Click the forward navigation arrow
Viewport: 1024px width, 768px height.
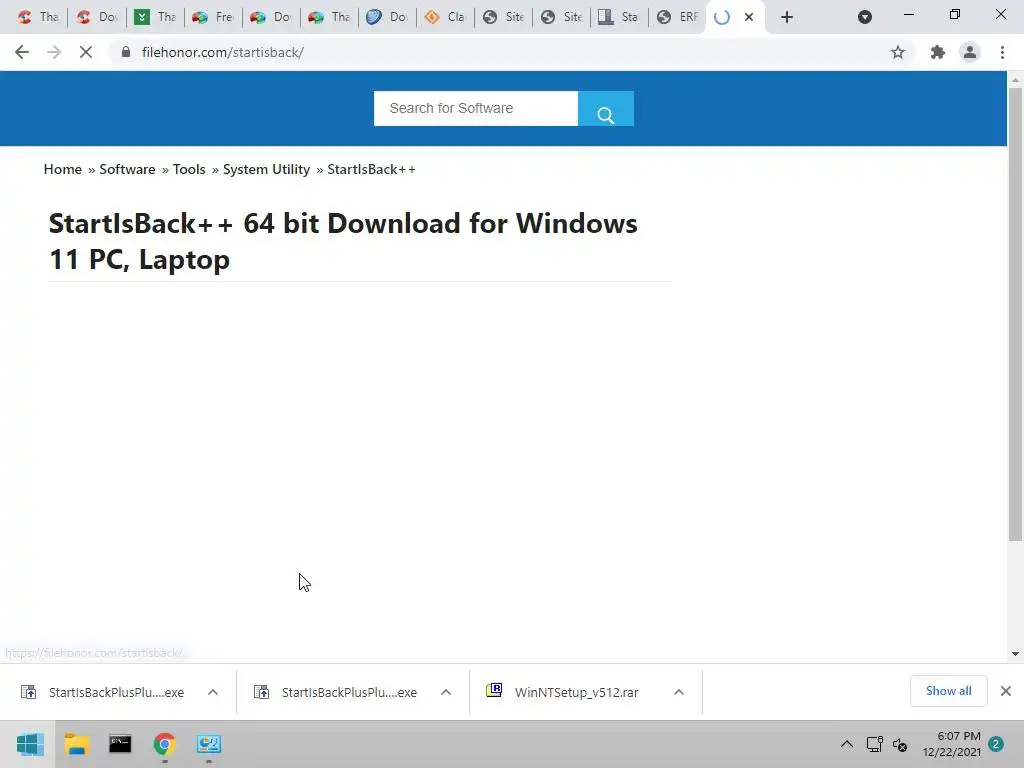[54, 52]
